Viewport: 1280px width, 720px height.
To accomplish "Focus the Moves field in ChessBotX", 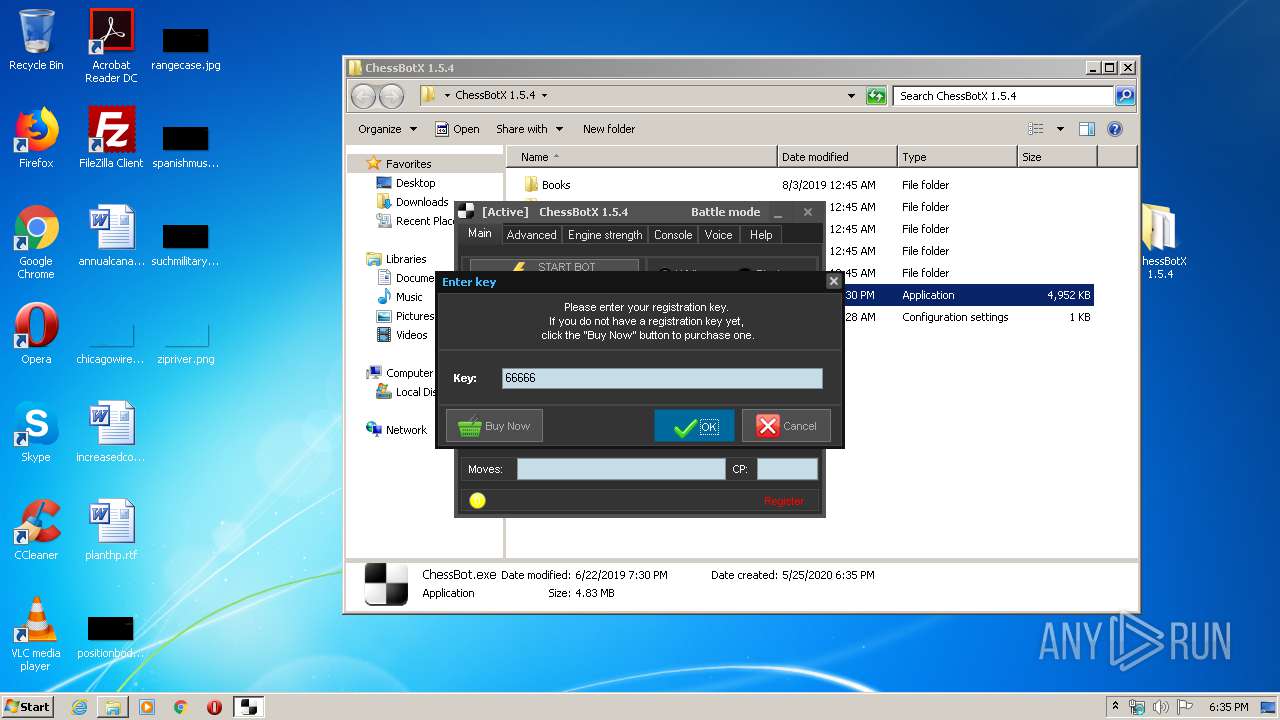I will tap(621, 469).
